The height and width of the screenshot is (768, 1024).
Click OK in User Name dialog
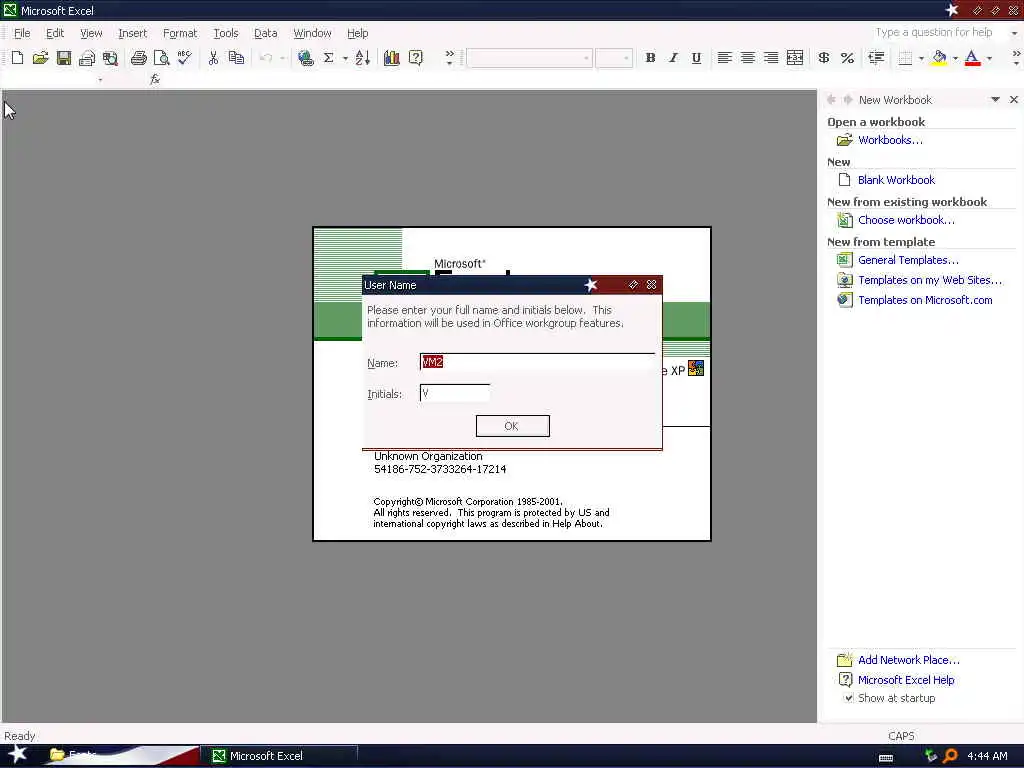(513, 426)
